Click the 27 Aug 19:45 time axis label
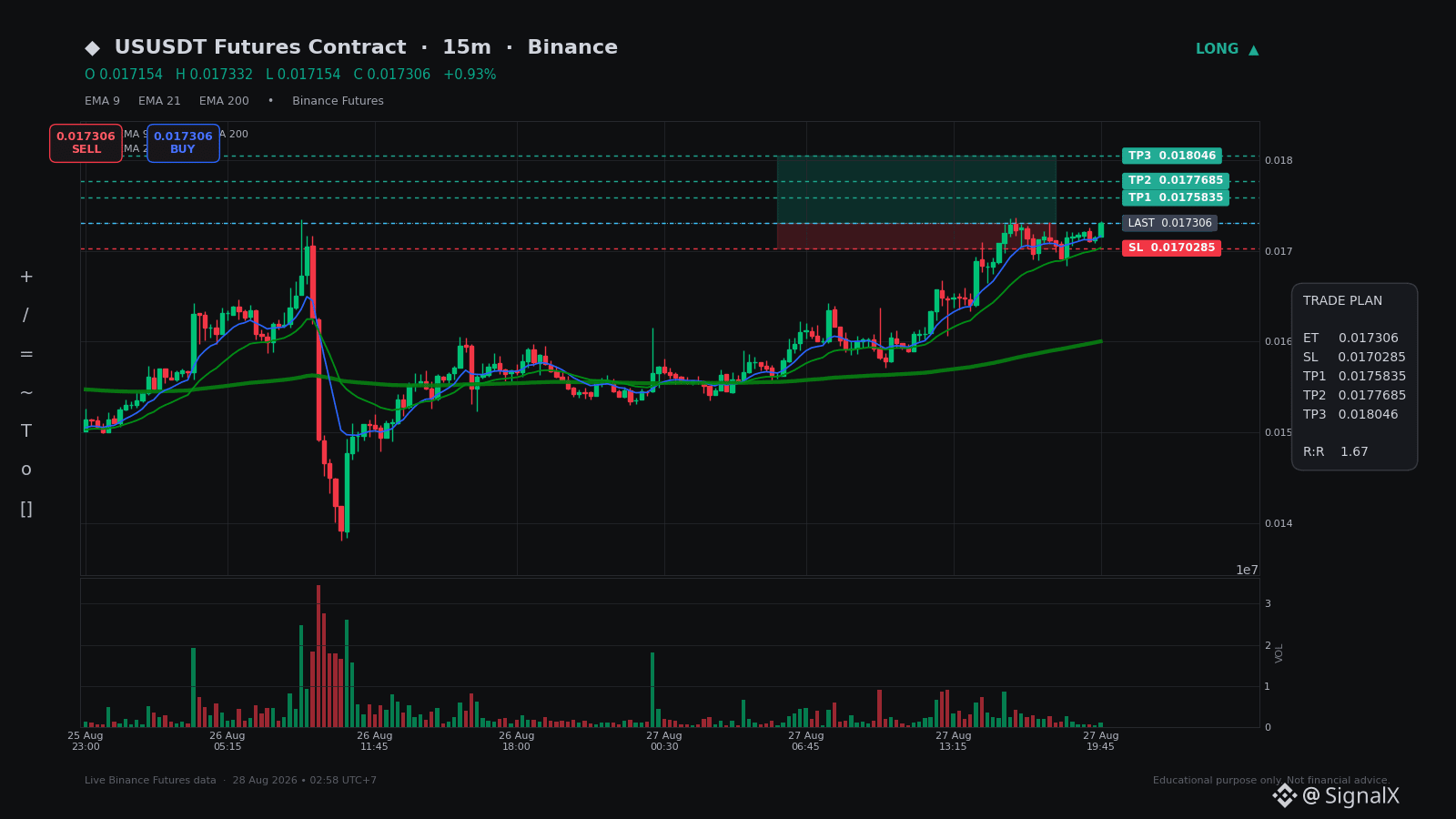 click(x=1101, y=741)
